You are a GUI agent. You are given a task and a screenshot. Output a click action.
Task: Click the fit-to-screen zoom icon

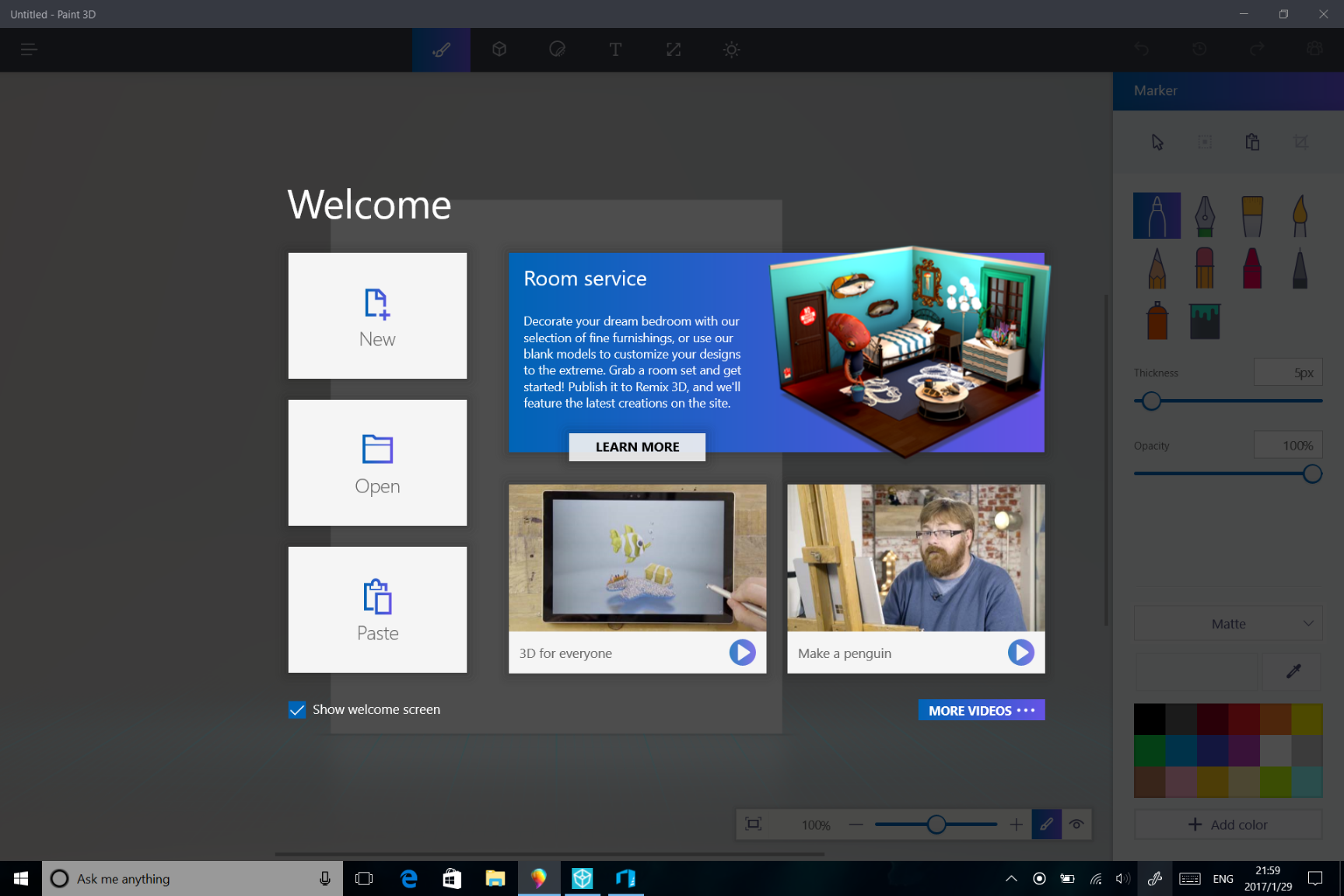(x=753, y=824)
